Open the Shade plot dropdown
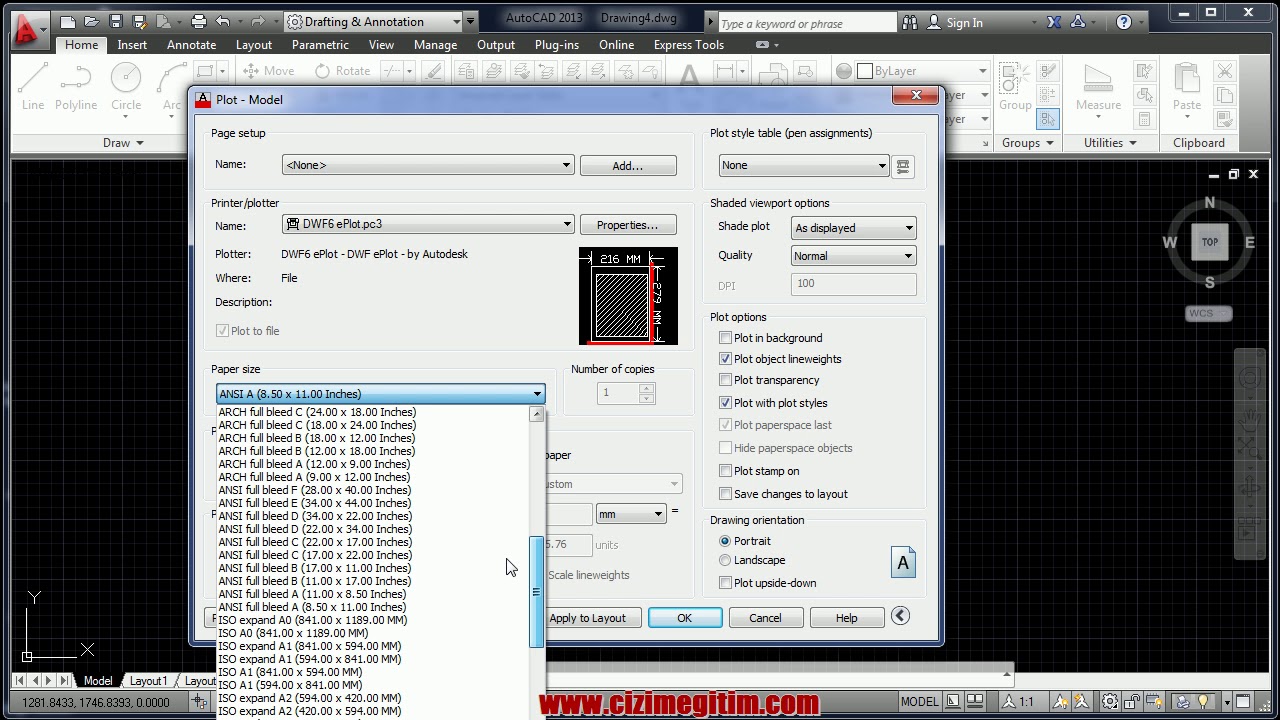This screenshot has height=720, width=1280. [853, 228]
